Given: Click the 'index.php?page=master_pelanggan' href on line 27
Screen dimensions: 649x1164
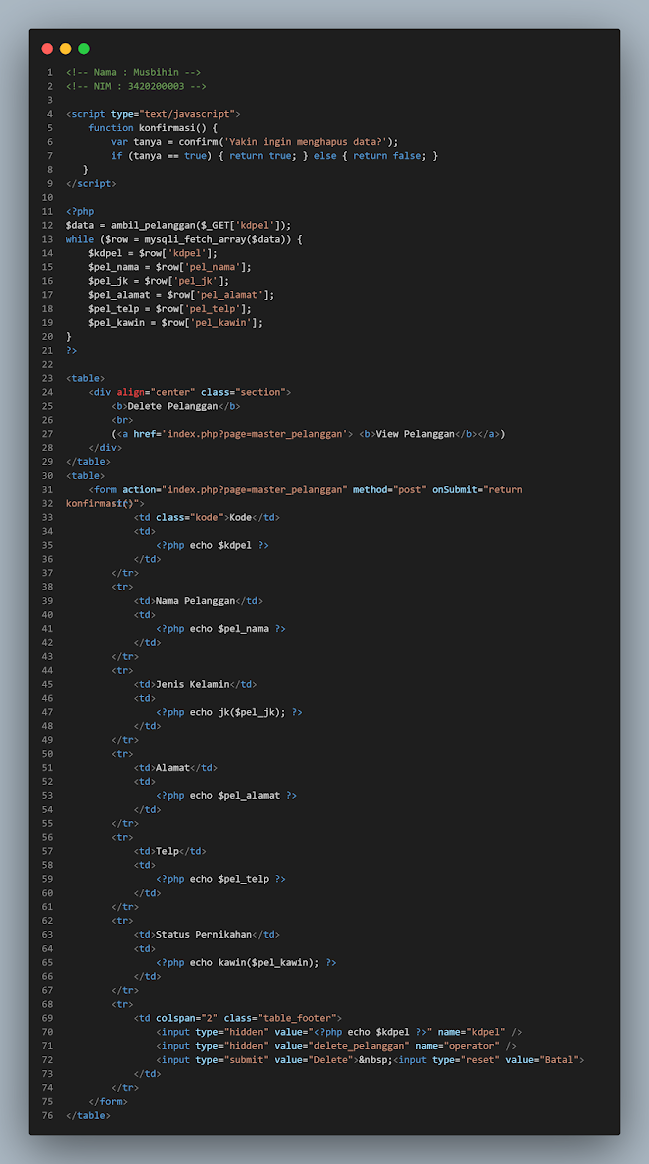Looking at the screenshot, I should click(255, 434).
